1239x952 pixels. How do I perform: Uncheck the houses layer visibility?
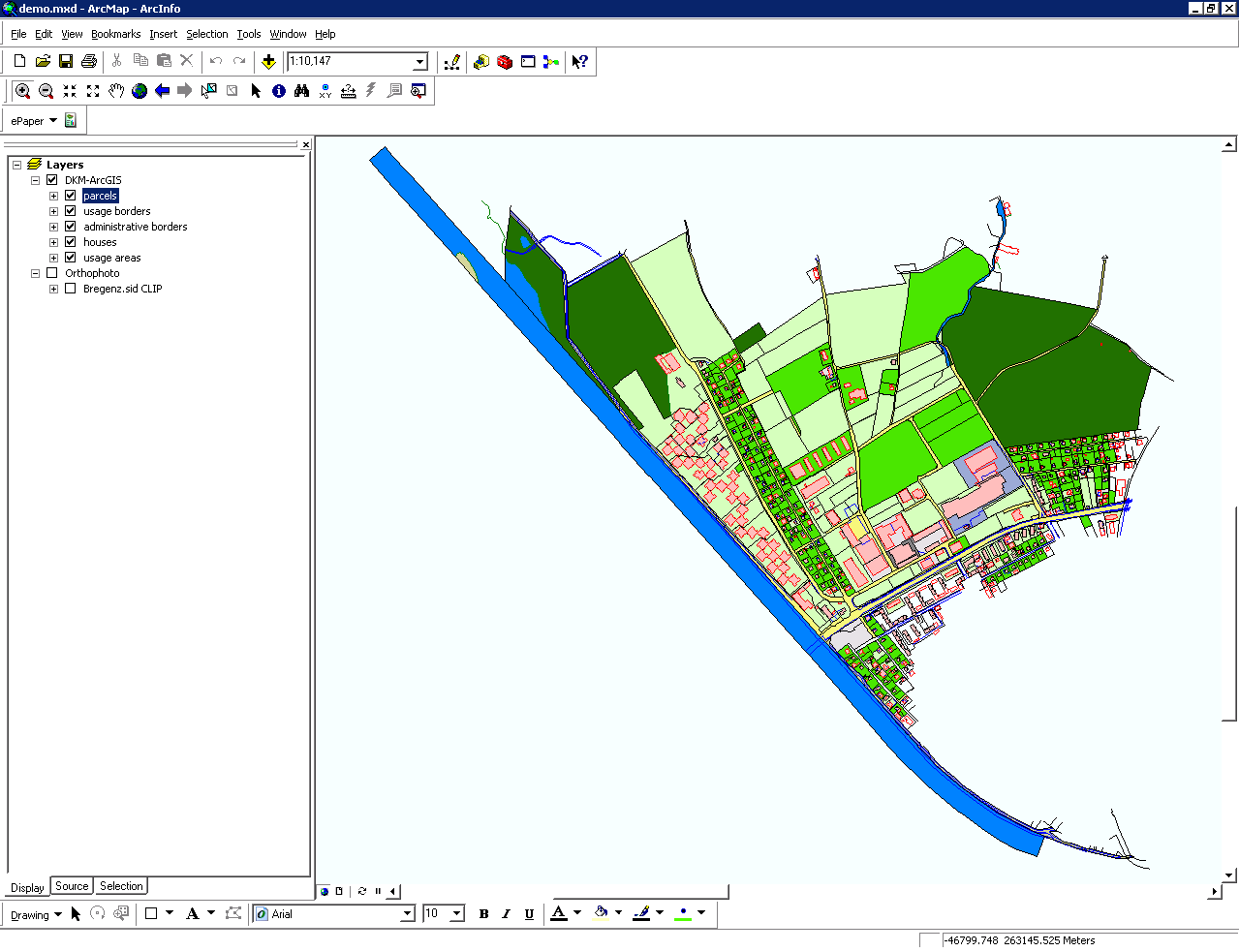pyautogui.click(x=70, y=241)
